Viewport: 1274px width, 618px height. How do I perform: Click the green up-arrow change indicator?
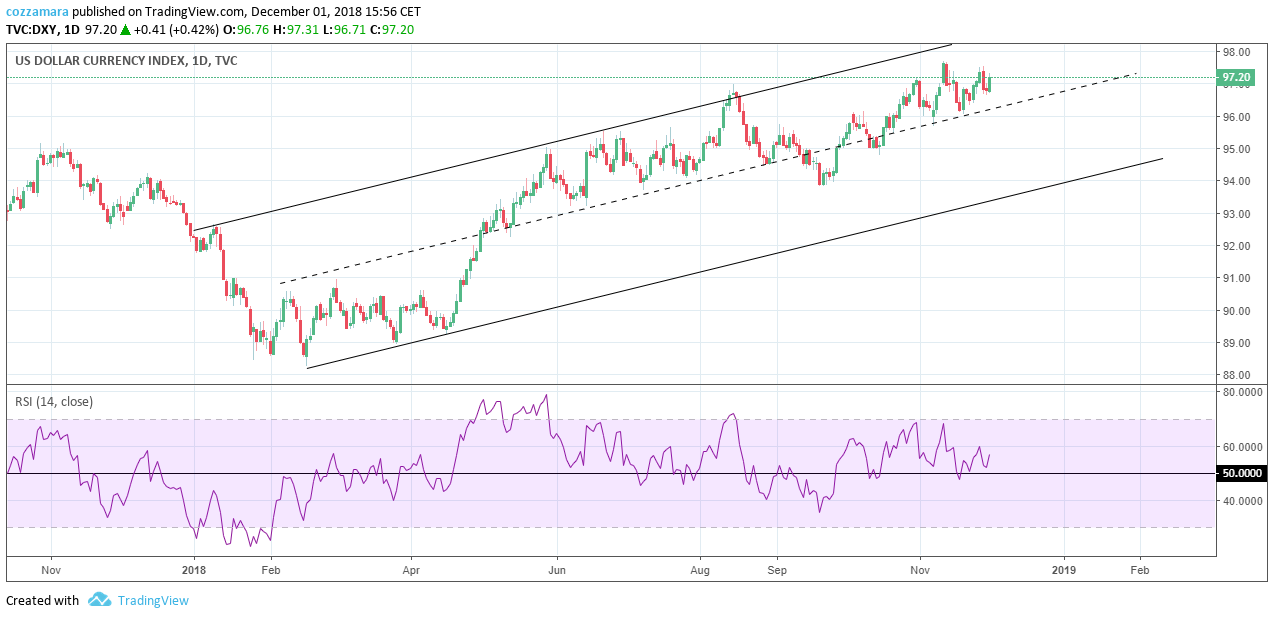pyautogui.click(x=125, y=29)
